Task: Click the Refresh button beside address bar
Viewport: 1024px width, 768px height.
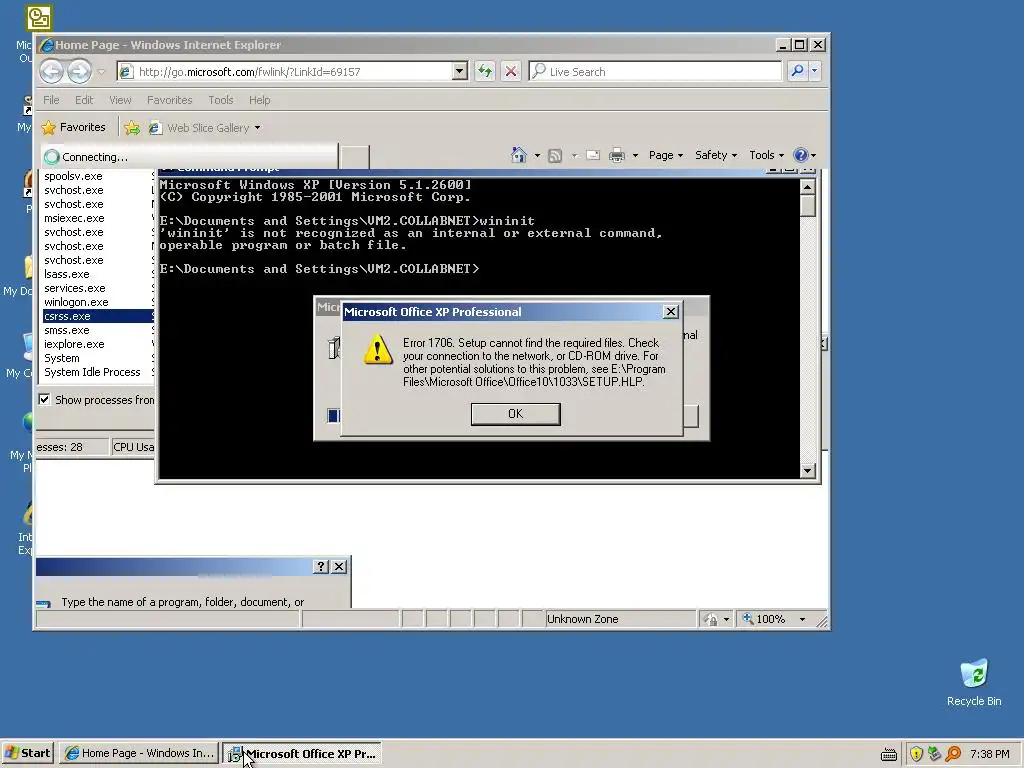Action: pos(485,71)
